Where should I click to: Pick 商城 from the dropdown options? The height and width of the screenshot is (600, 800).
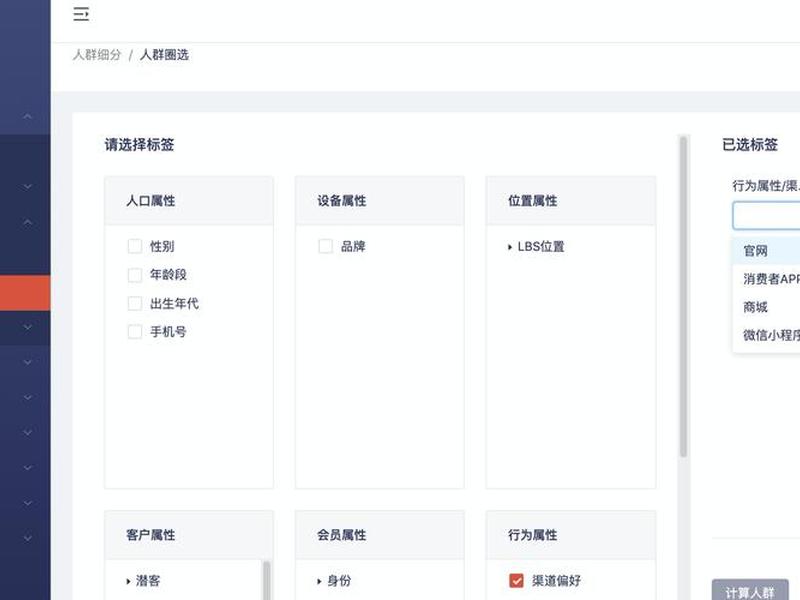[x=766, y=307]
